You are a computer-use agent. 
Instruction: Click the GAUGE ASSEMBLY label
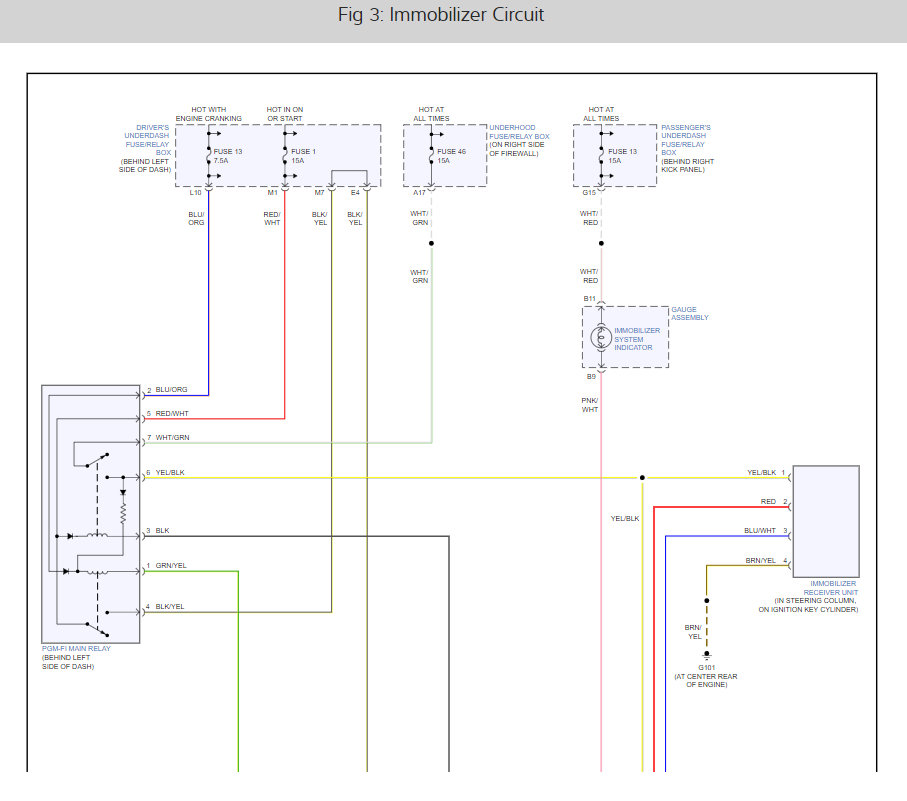[690, 314]
